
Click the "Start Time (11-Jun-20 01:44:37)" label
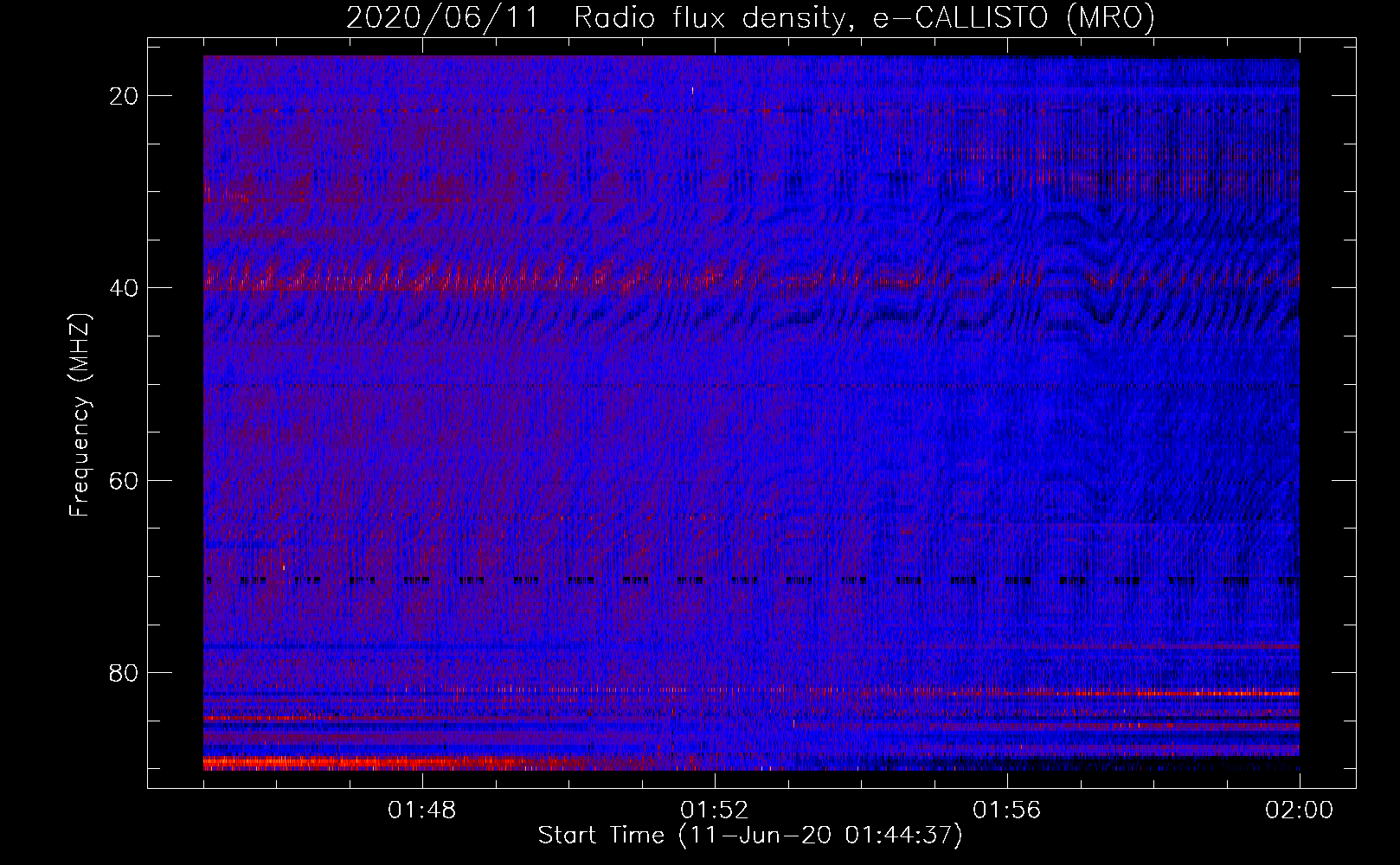click(x=750, y=836)
